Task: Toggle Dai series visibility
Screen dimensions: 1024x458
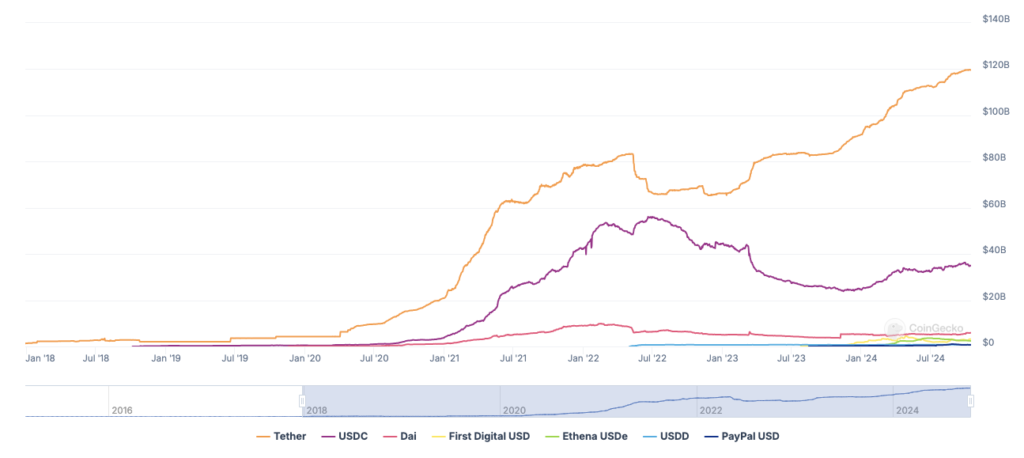Action: [x=404, y=437]
